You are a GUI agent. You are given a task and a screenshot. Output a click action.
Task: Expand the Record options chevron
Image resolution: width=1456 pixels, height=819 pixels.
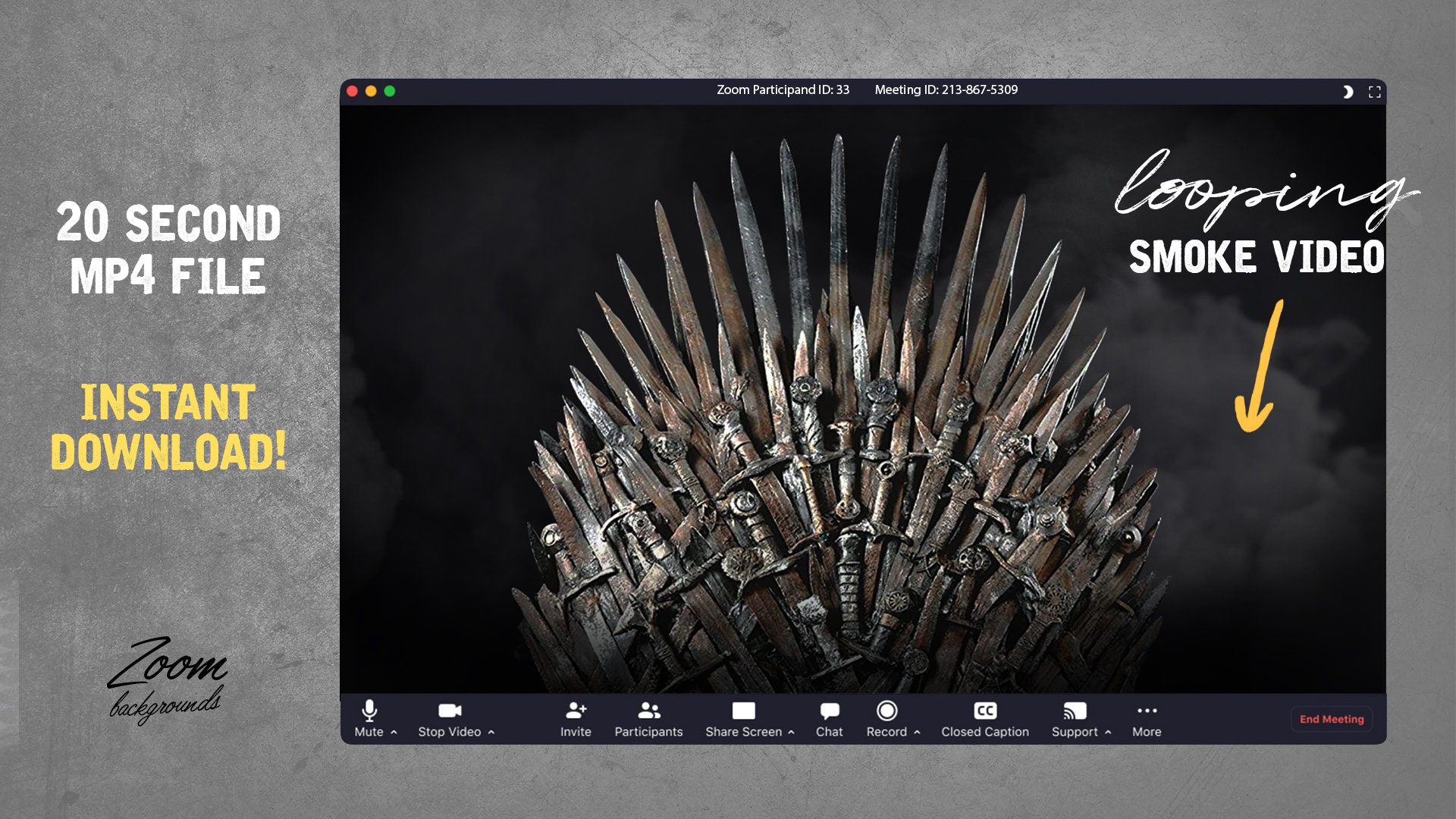pos(915,732)
